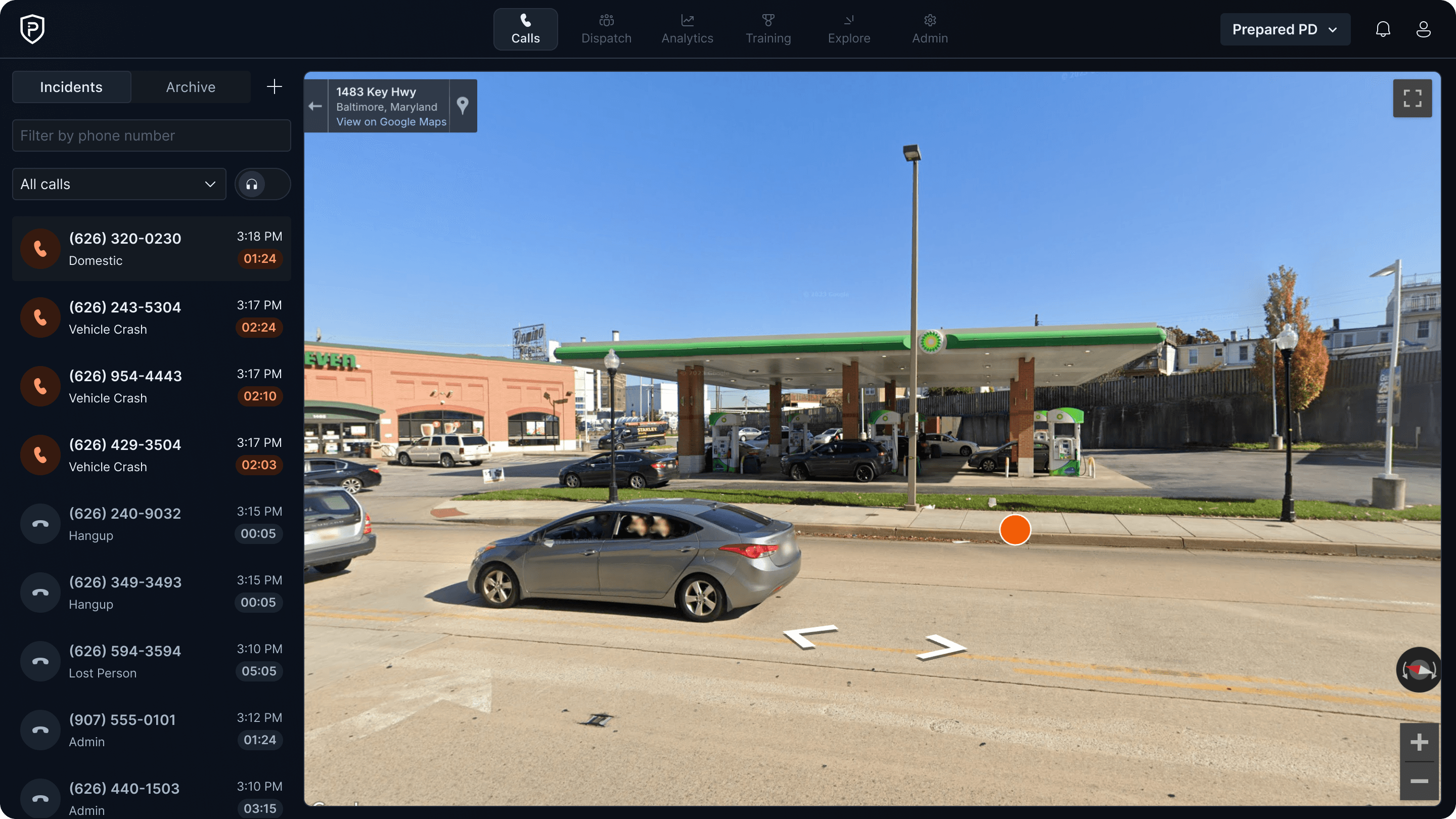The width and height of the screenshot is (1456, 819).
Task: Select the Domestic call (626) 320-0230
Action: point(152,249)
